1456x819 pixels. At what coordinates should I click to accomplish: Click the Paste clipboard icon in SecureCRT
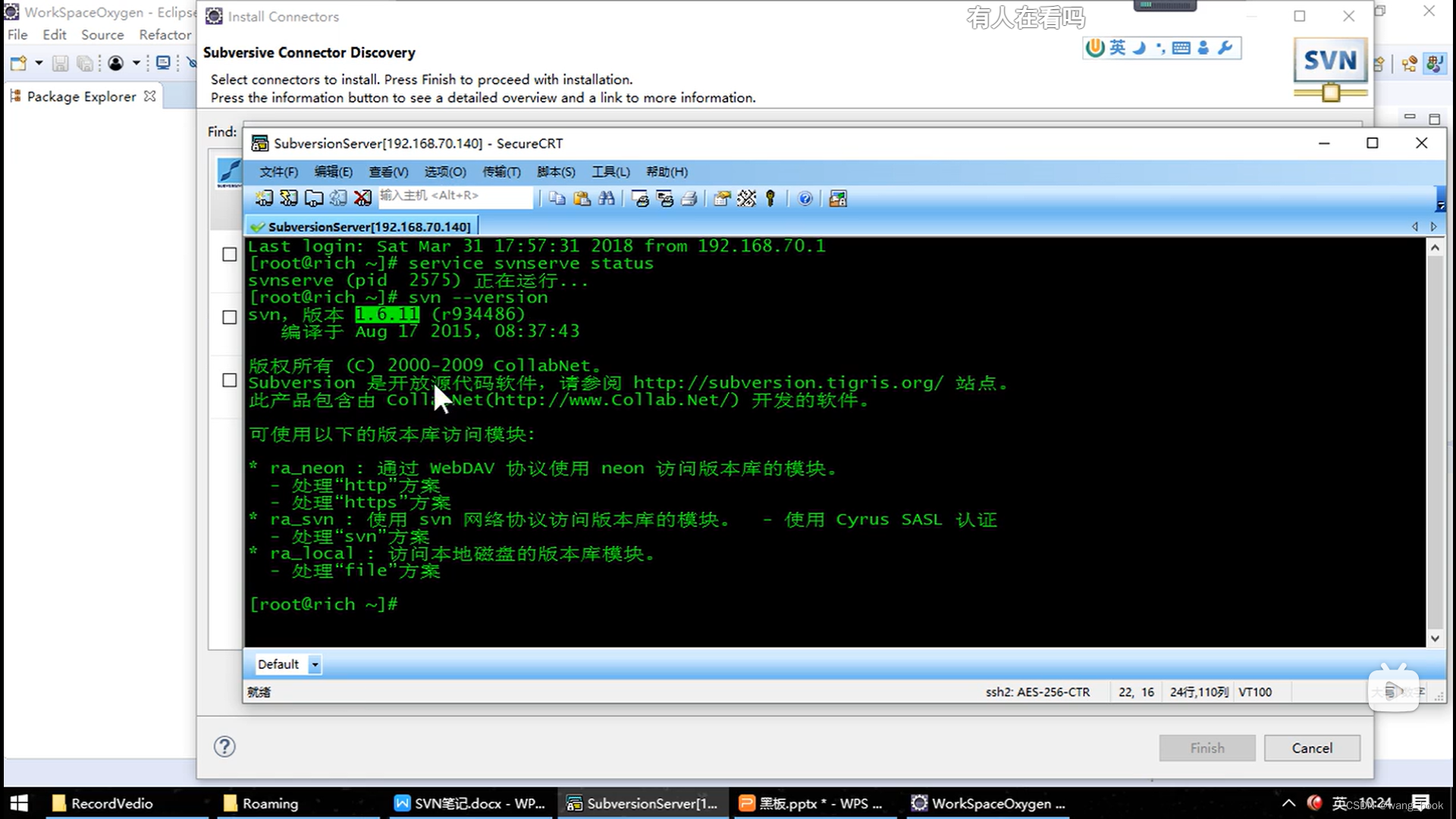pos(582,199)
